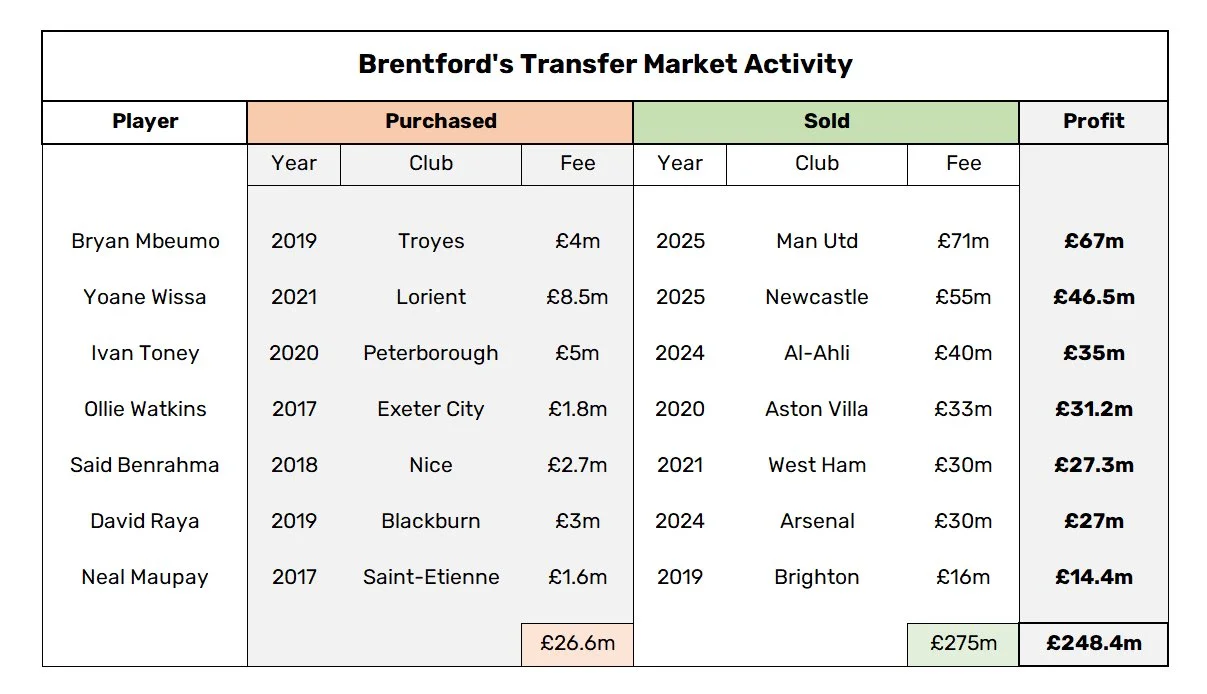
Task: Click the Ollie Watkins name cell
Action: coord(145,409)
